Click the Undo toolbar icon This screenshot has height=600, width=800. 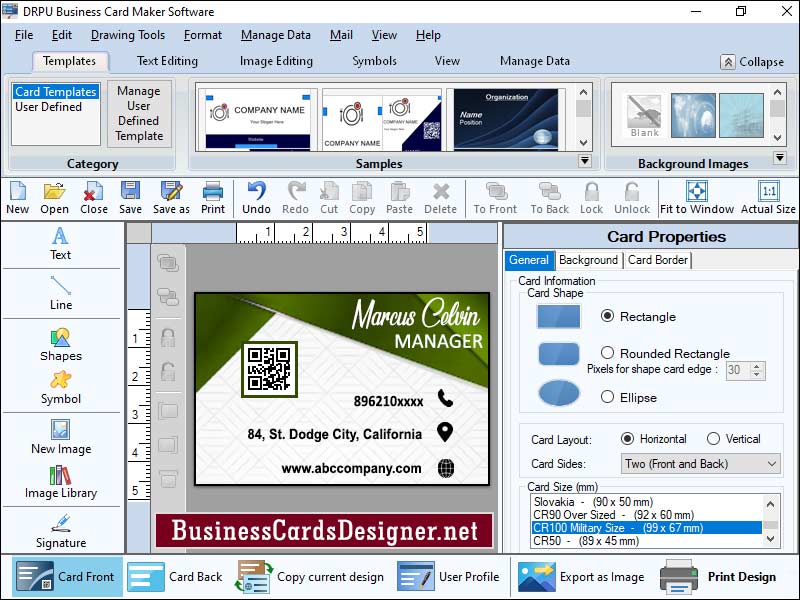click(x=256, y=196)
